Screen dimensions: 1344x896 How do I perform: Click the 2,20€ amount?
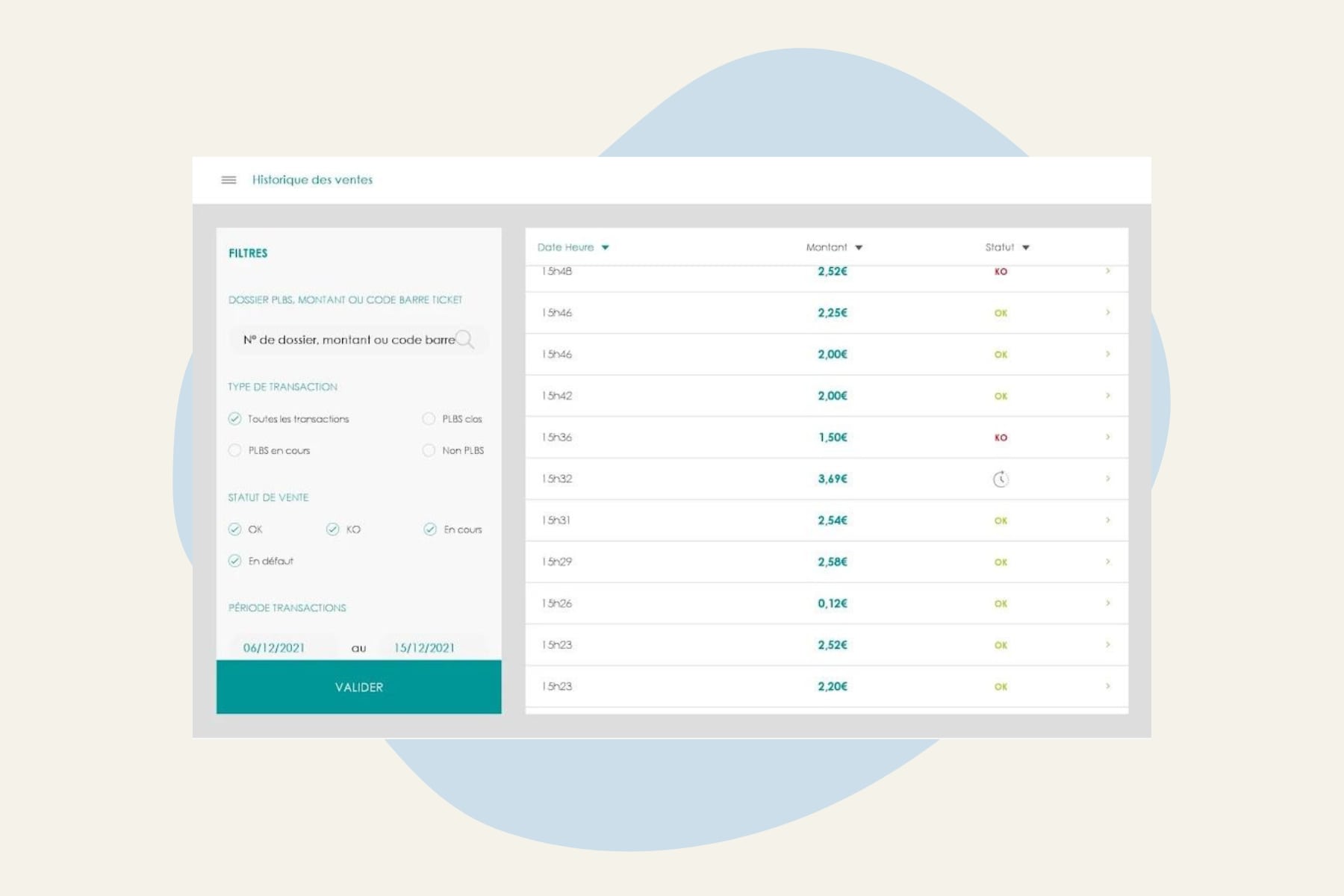pyautogui.click(x=833, y=686)
